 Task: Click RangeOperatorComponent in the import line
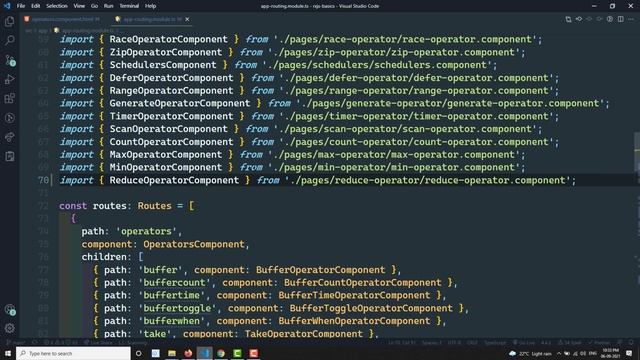click(x=171, y=91)
